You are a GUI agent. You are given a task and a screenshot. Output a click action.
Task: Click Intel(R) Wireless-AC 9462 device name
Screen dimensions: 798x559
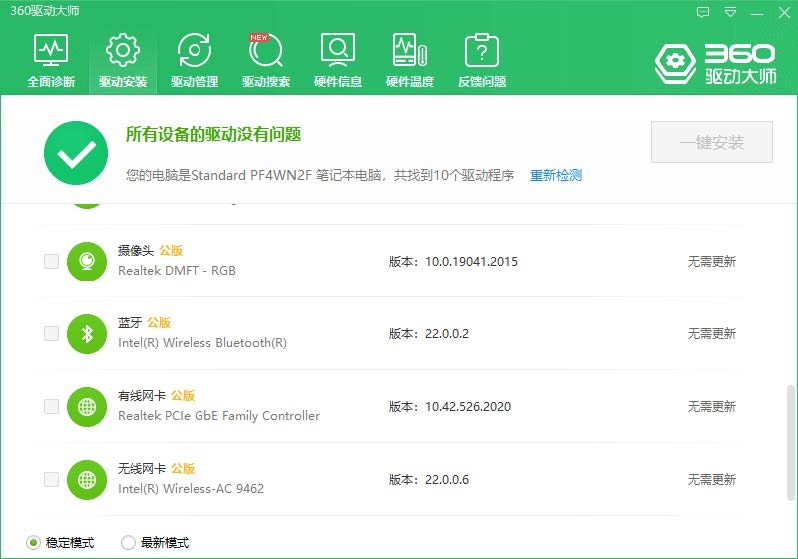click(x=191, y=488)
